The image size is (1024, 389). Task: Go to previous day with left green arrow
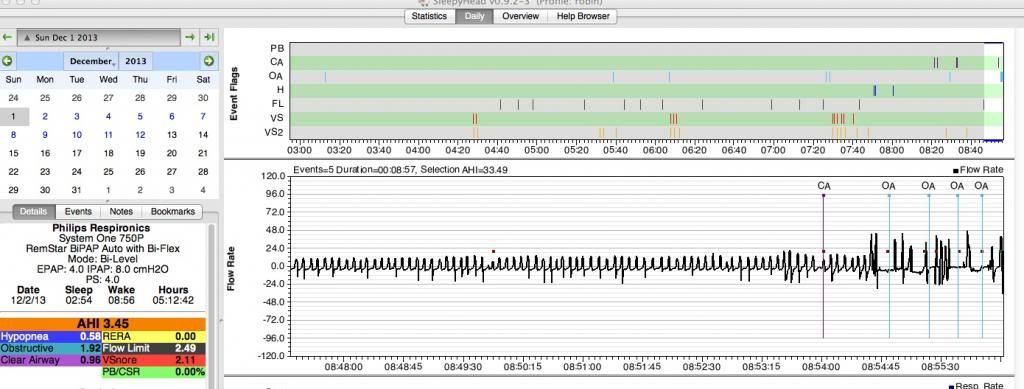(7, 37)
